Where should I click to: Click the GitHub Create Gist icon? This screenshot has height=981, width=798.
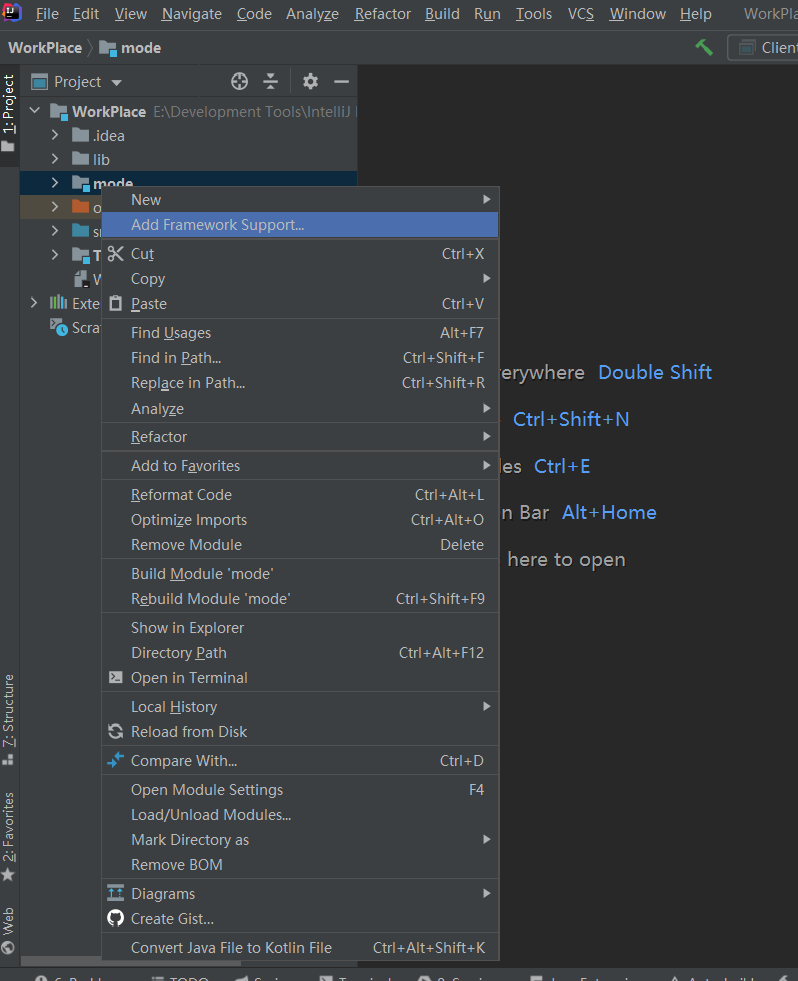pyautogui.click(x=116, y=918)
